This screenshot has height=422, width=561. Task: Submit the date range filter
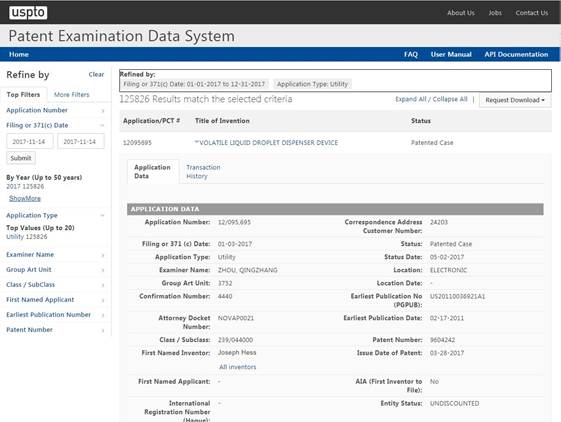[21, 158]
